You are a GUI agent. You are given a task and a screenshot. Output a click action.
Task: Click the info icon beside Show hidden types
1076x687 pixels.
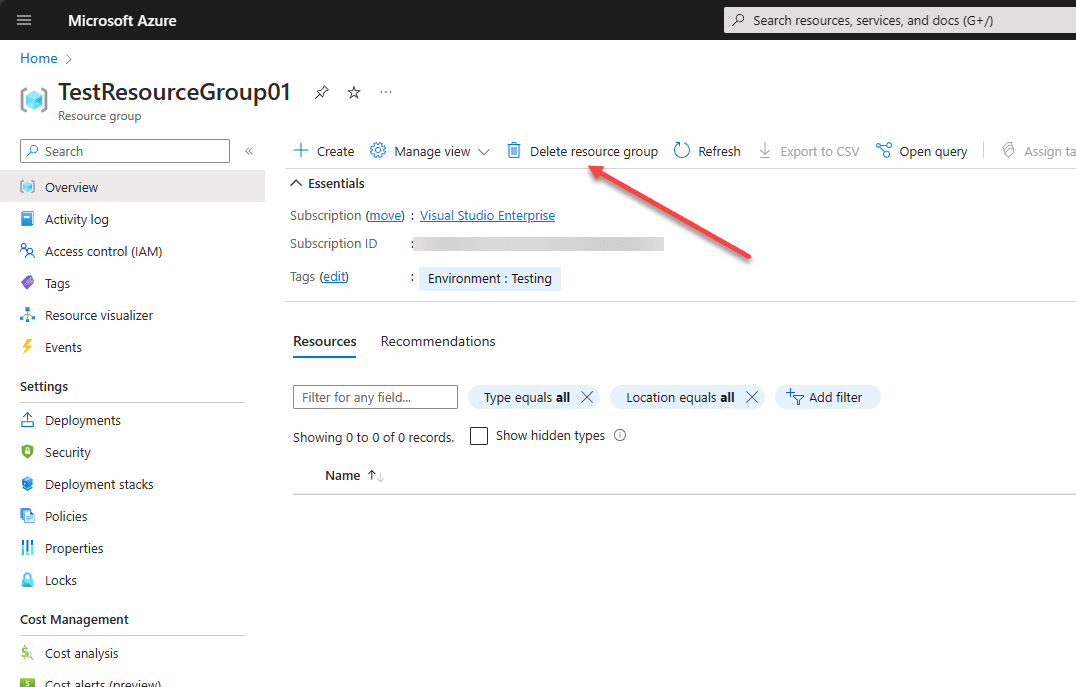[620, 435]
